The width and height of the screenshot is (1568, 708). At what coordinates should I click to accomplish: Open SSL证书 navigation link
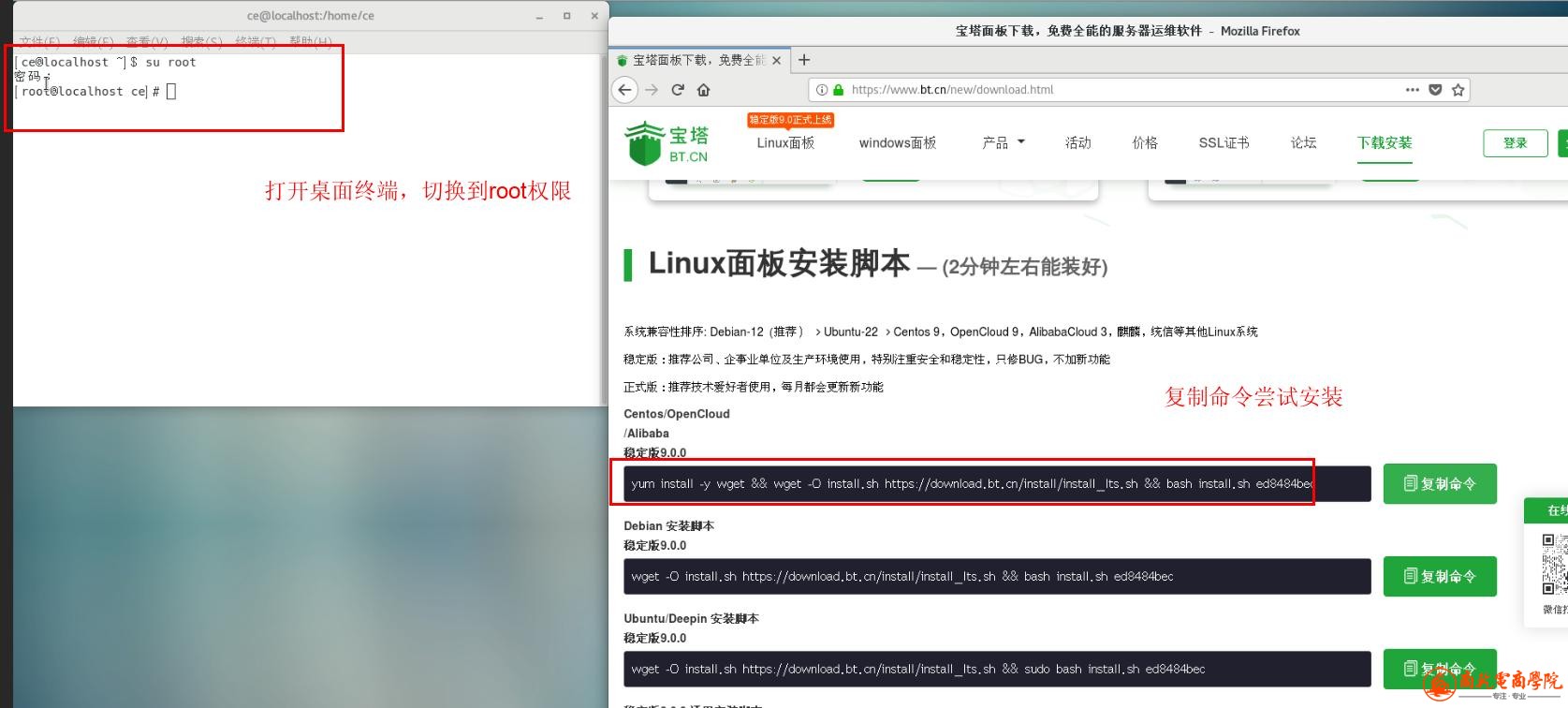(x=1224, y=143)
